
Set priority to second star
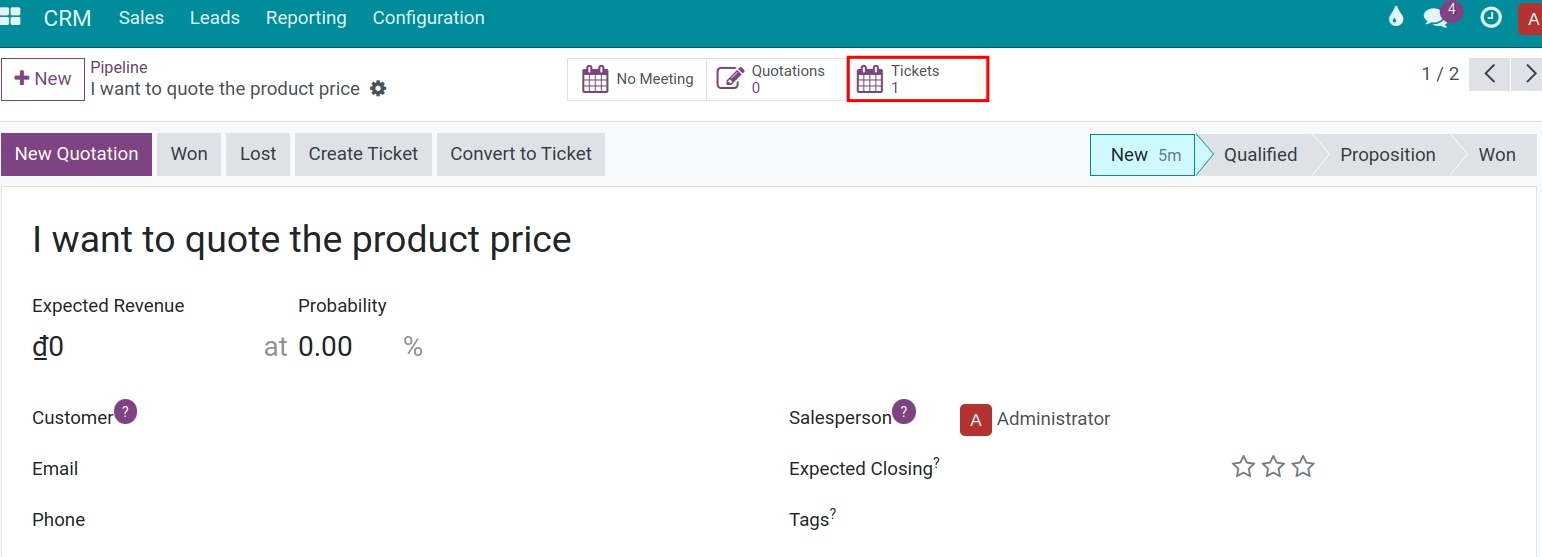(x=1273, y=466)
